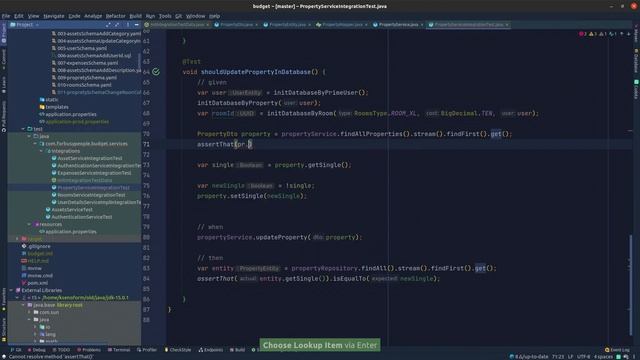This screenshot has height=360, width=640.
Task: Expand the lang package node
Action: click(x=35, y=335)
